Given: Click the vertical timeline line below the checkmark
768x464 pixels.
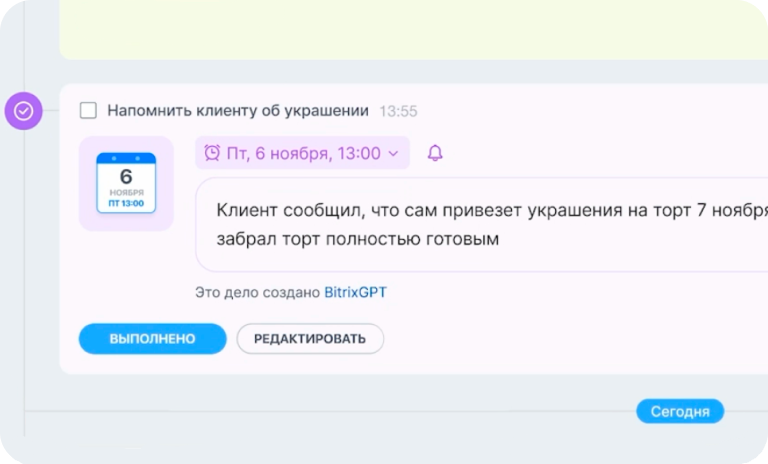Looking at the screenshot, I should point(24,280).
